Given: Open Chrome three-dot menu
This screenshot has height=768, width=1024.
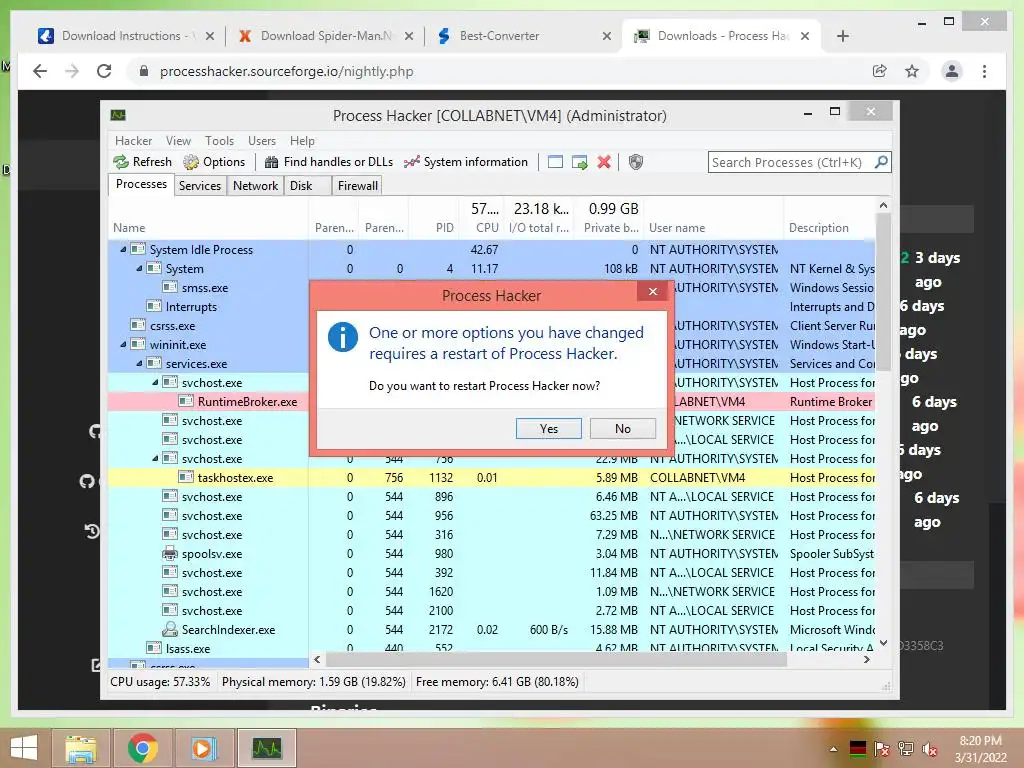Looking at the screenshot, I should [984, 71].
